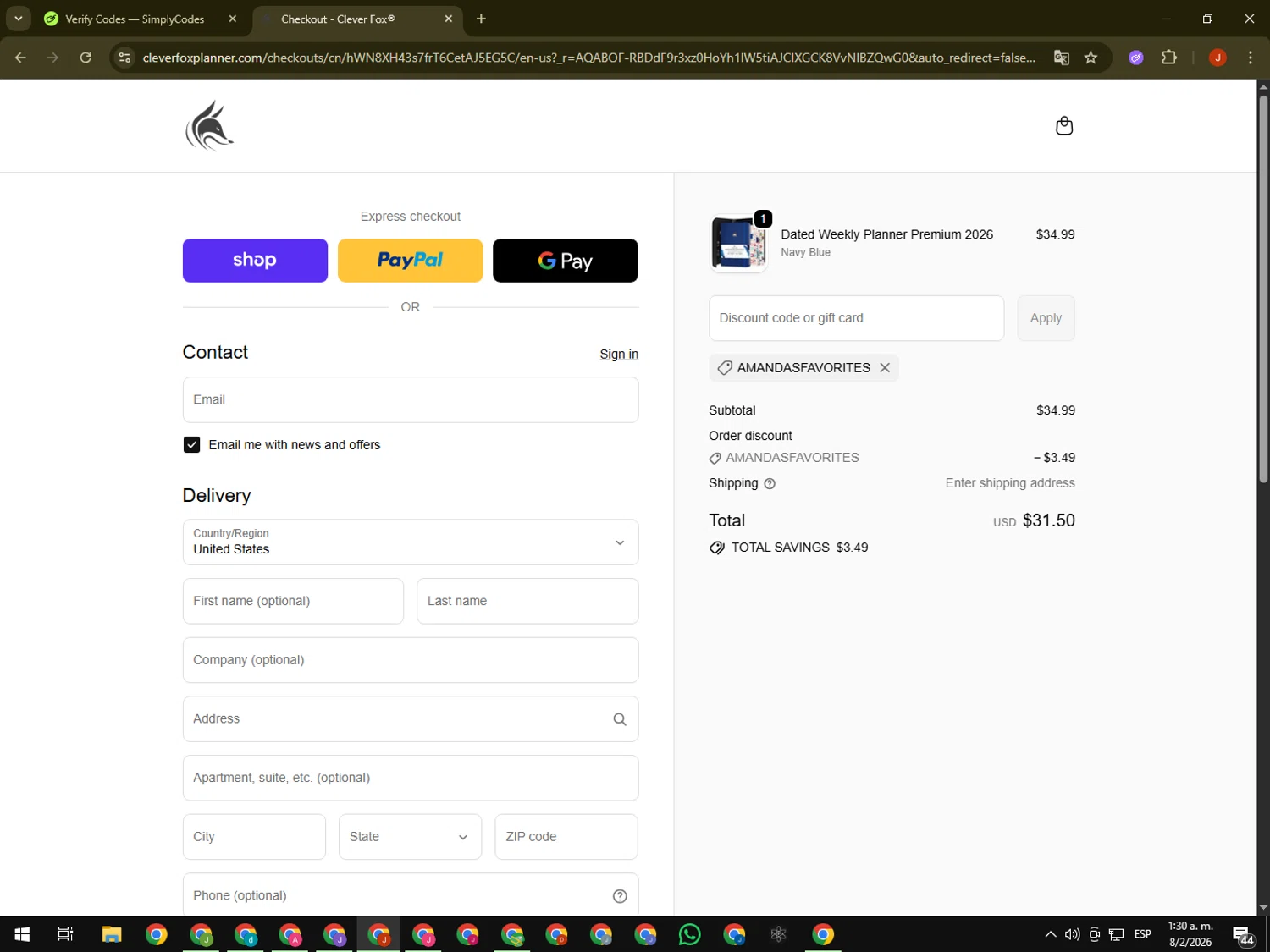Focus the Discount code or gift card field

click(x=856, y=318)
